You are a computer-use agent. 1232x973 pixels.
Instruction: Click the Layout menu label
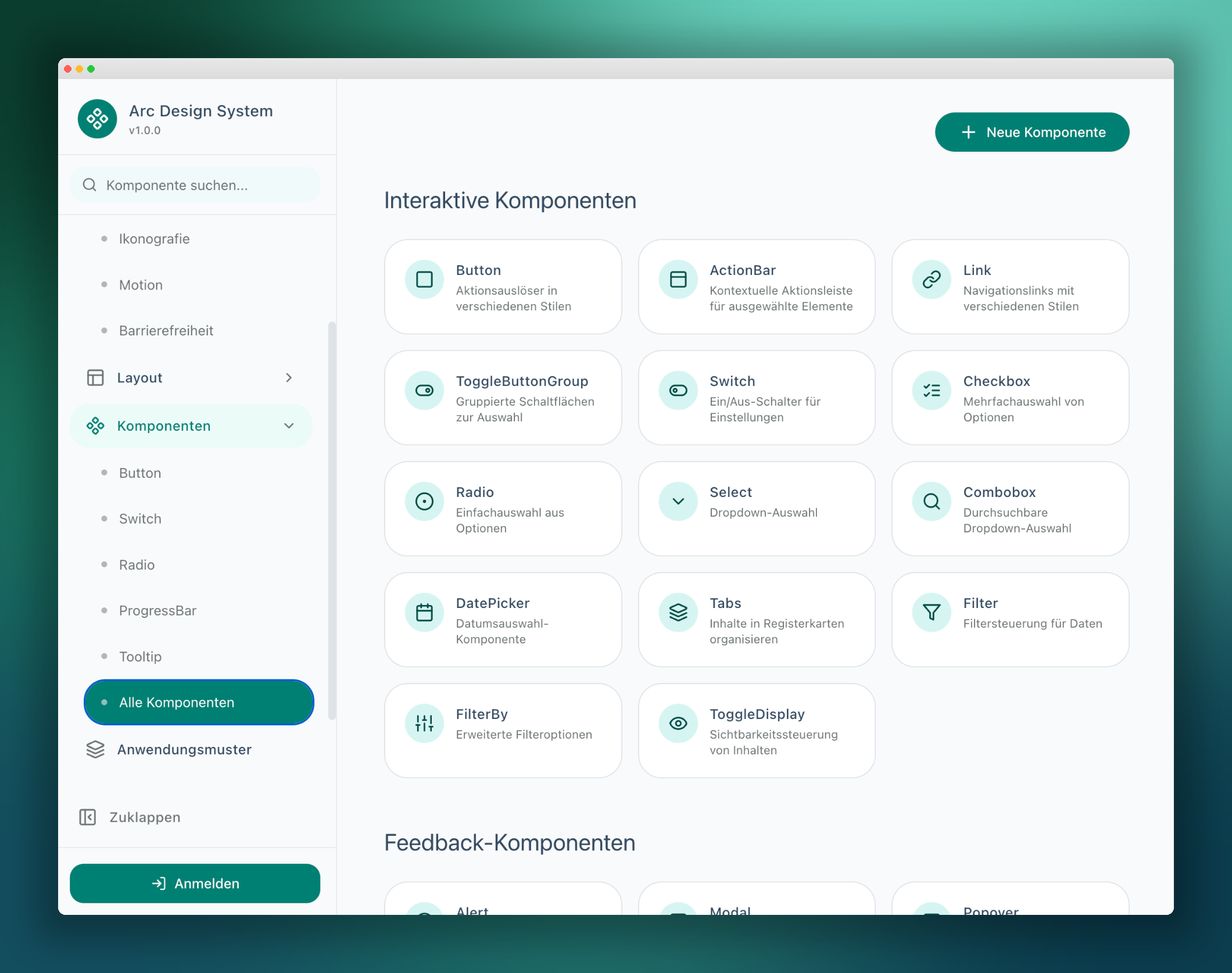[x=139, y=378]
